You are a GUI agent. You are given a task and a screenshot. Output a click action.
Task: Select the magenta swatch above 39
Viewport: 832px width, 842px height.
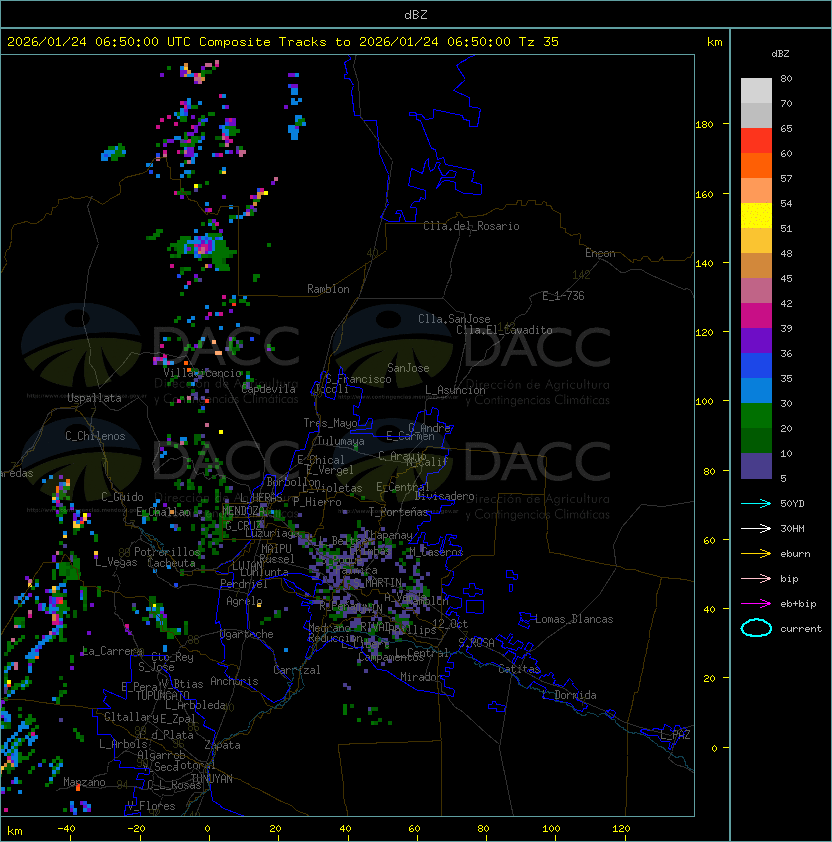[x=756, y=316]
